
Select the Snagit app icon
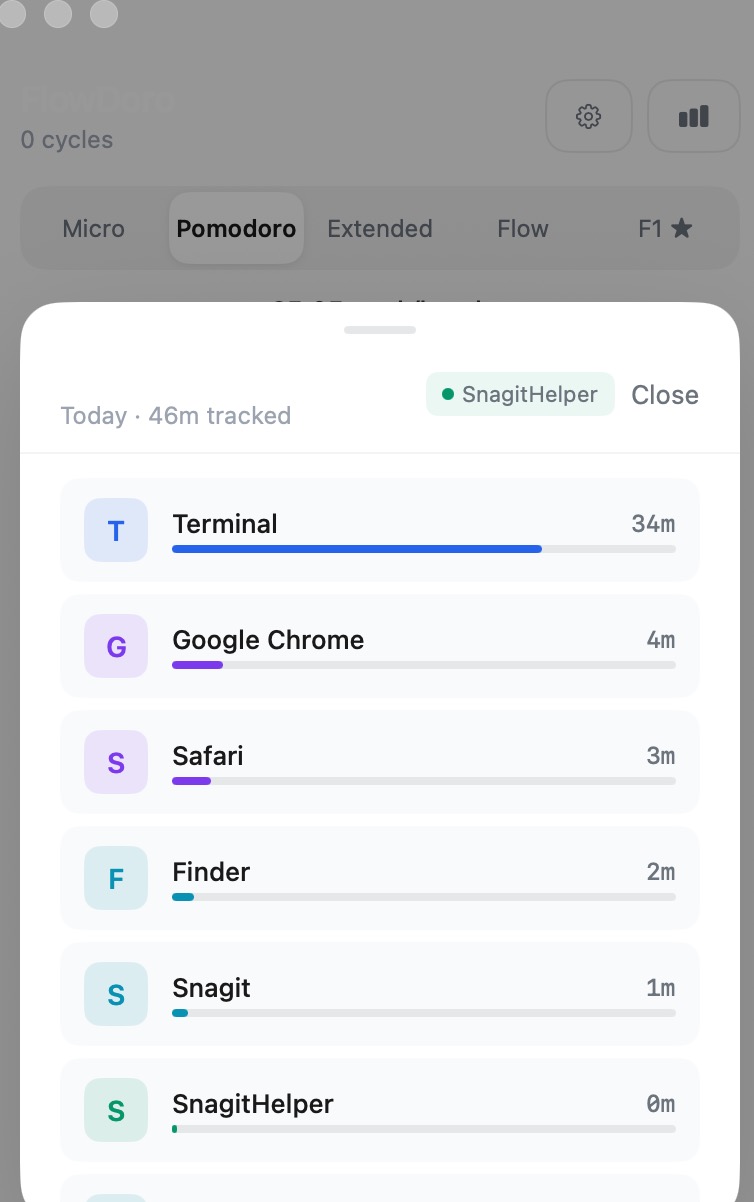[116, 994]
